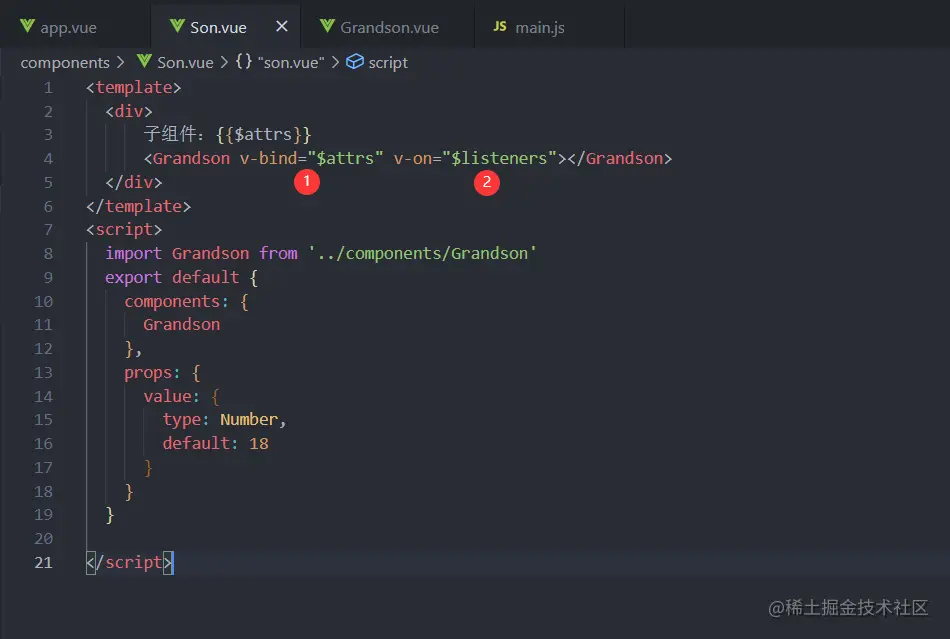Screen dimensions: 950x639
Task: Click Grandson on line 11
Action: point(182,325)
